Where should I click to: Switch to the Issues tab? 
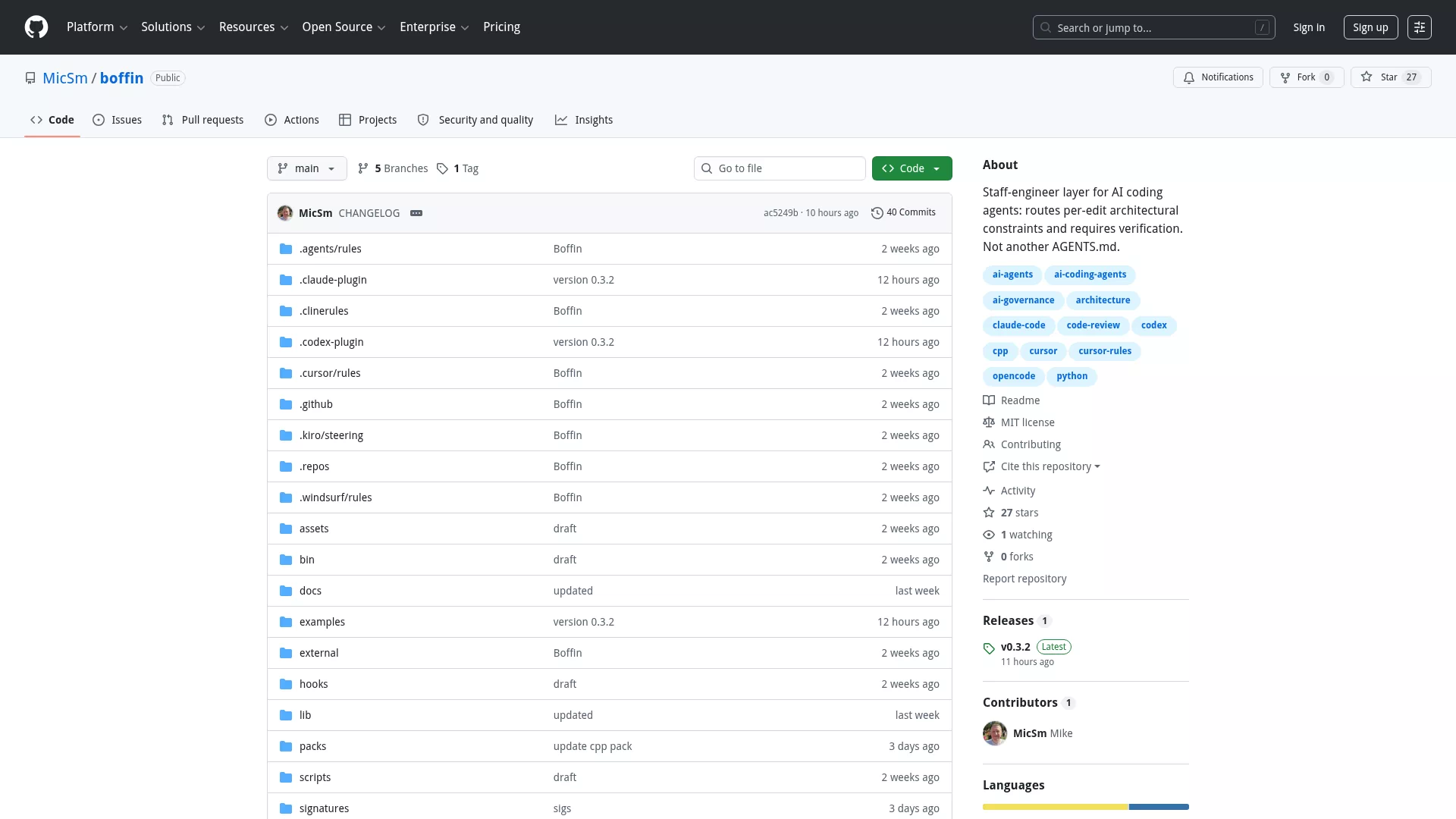click(x=118, y=120)
